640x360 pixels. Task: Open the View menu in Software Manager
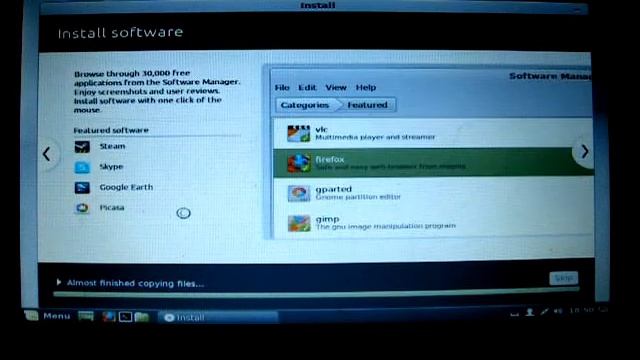point(336,87)
